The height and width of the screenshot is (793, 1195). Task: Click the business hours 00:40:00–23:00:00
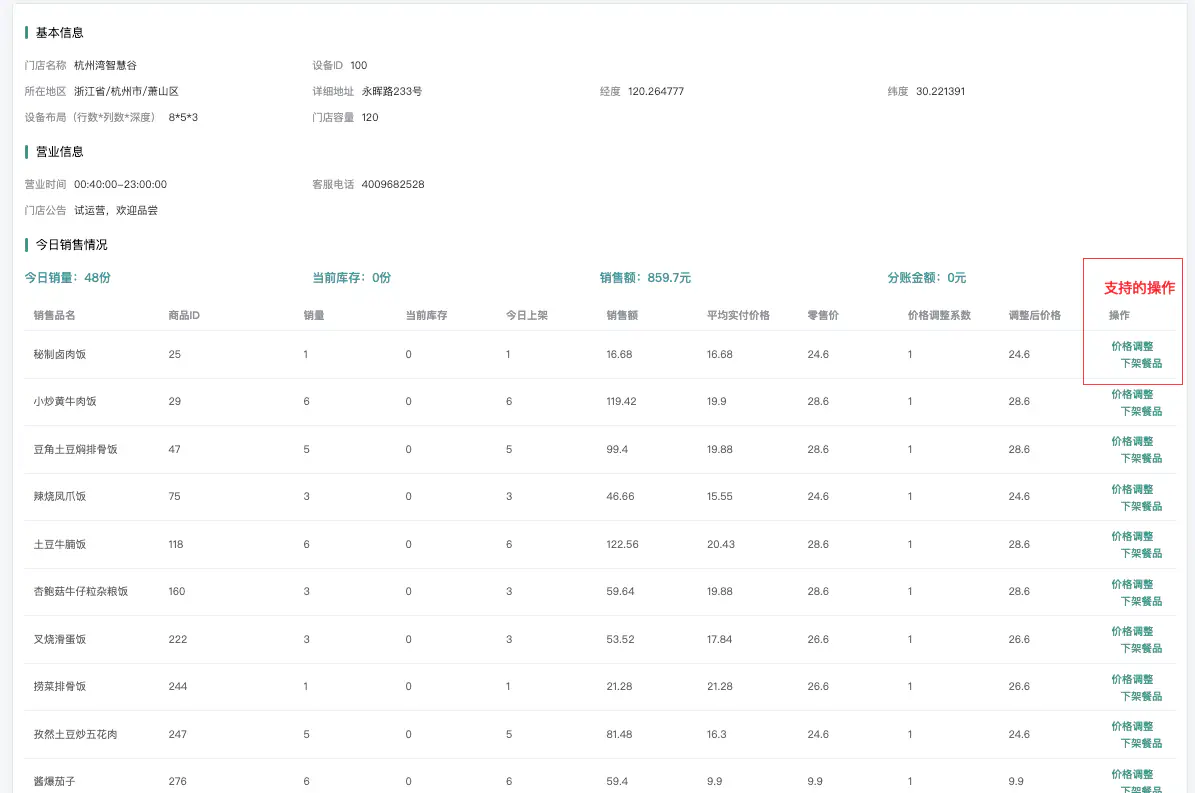click(x=120, y=184)
